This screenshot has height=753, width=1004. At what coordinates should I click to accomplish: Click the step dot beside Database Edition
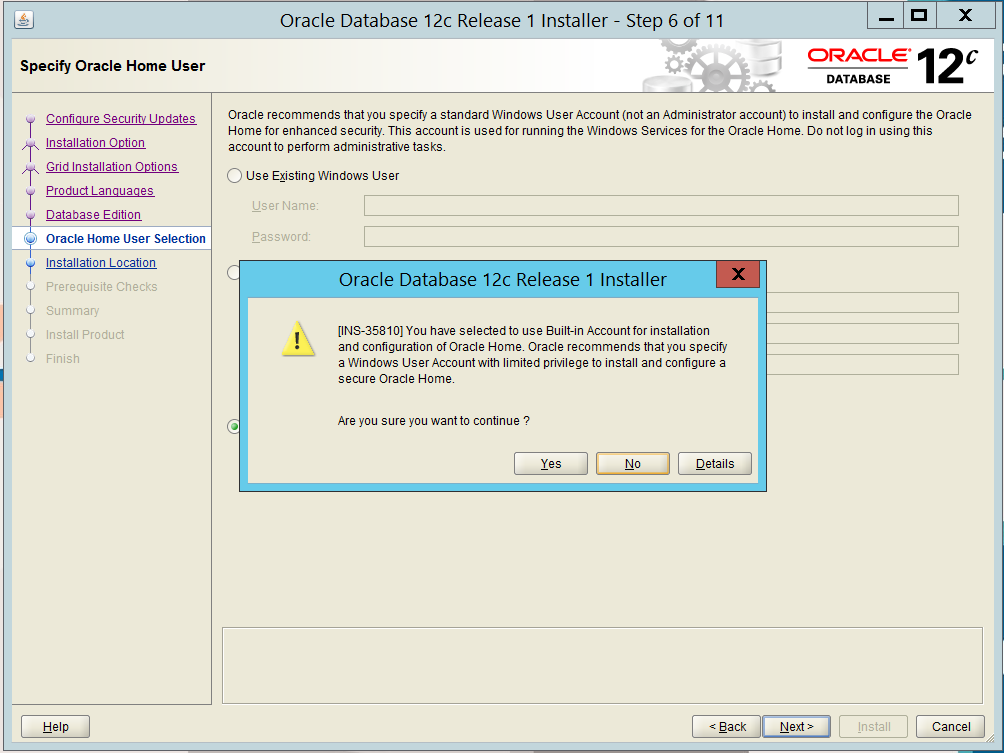click(x=33, y=214)
